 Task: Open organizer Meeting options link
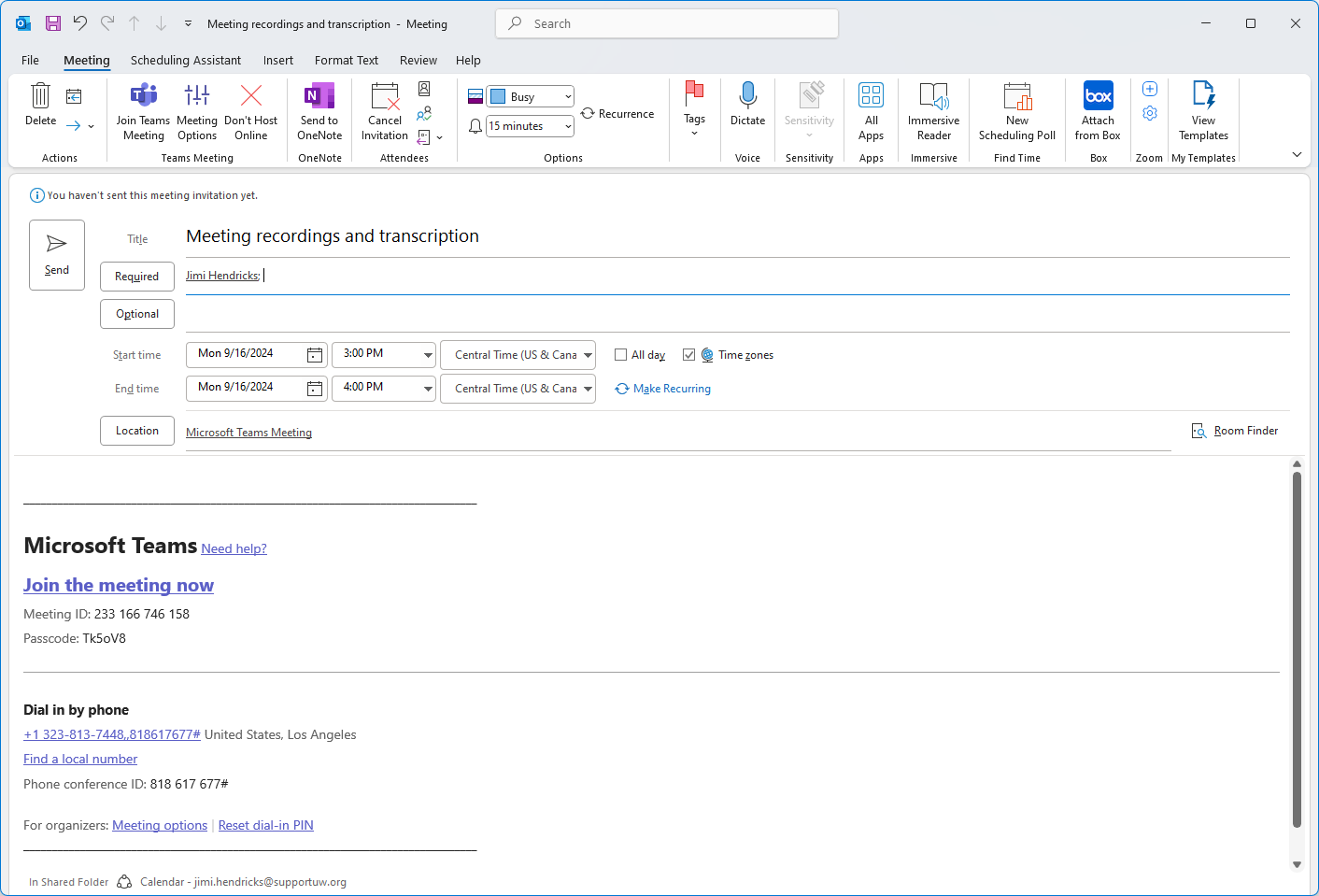(x=160, y=825)
